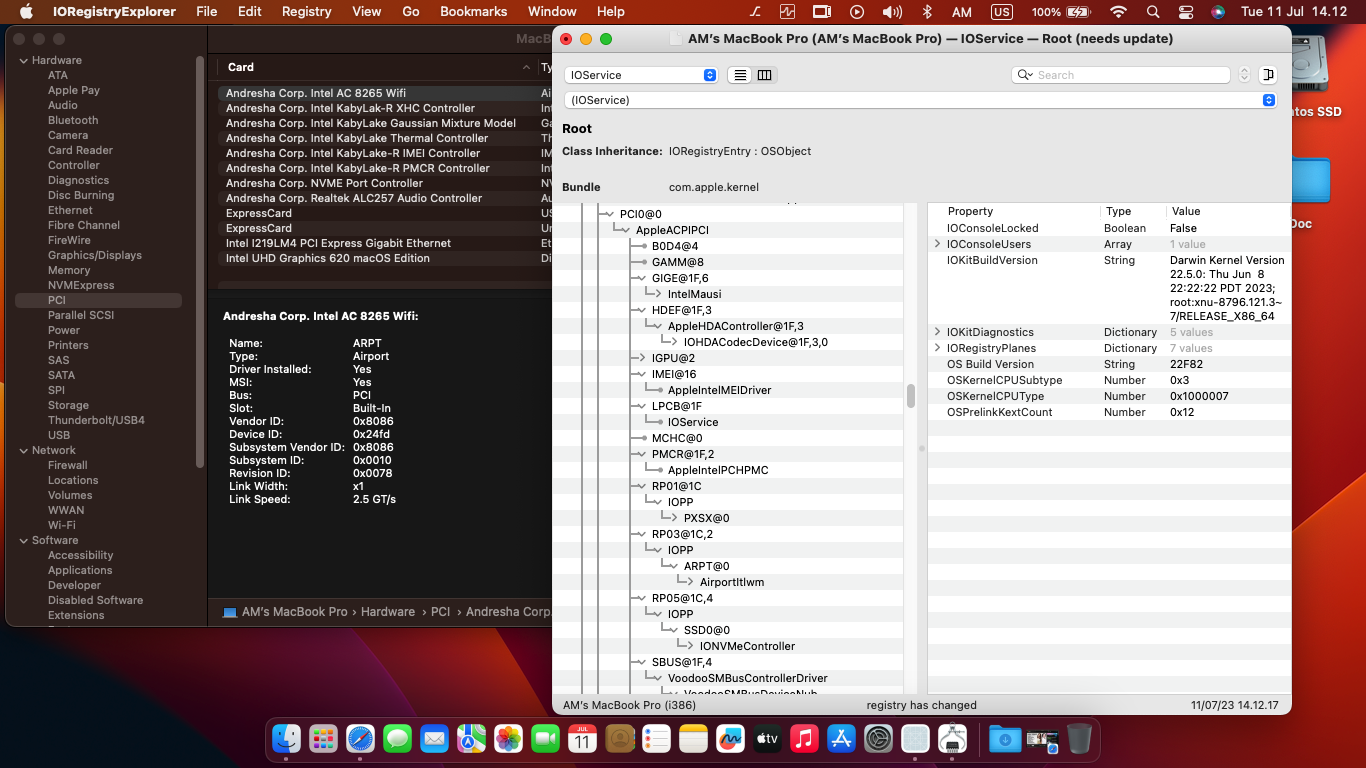Open the File menu
The width and height of the screenshot is (1366, 768).
(x=207, y=12)
